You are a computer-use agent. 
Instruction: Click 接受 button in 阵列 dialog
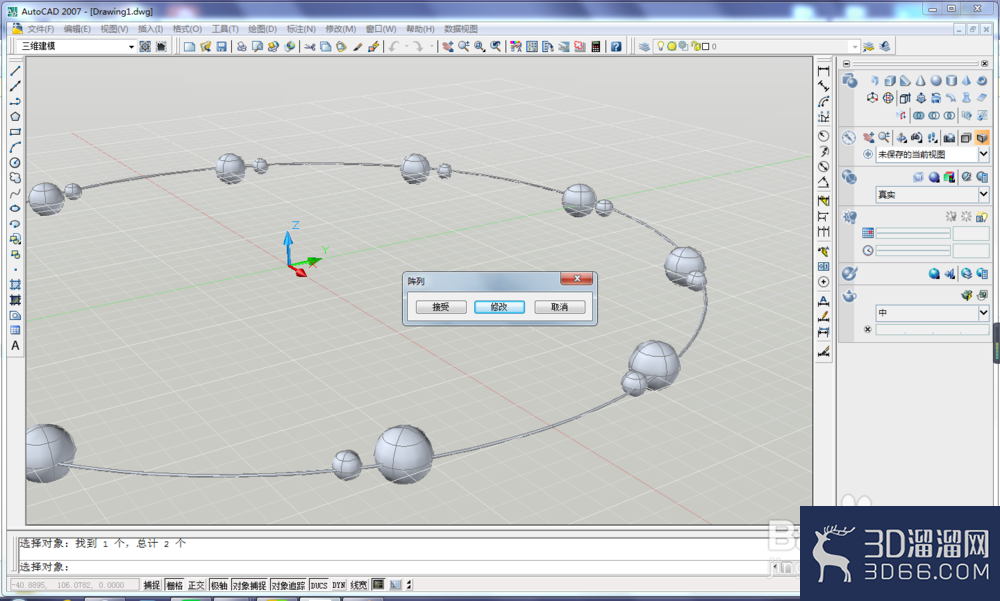[441, 307]
